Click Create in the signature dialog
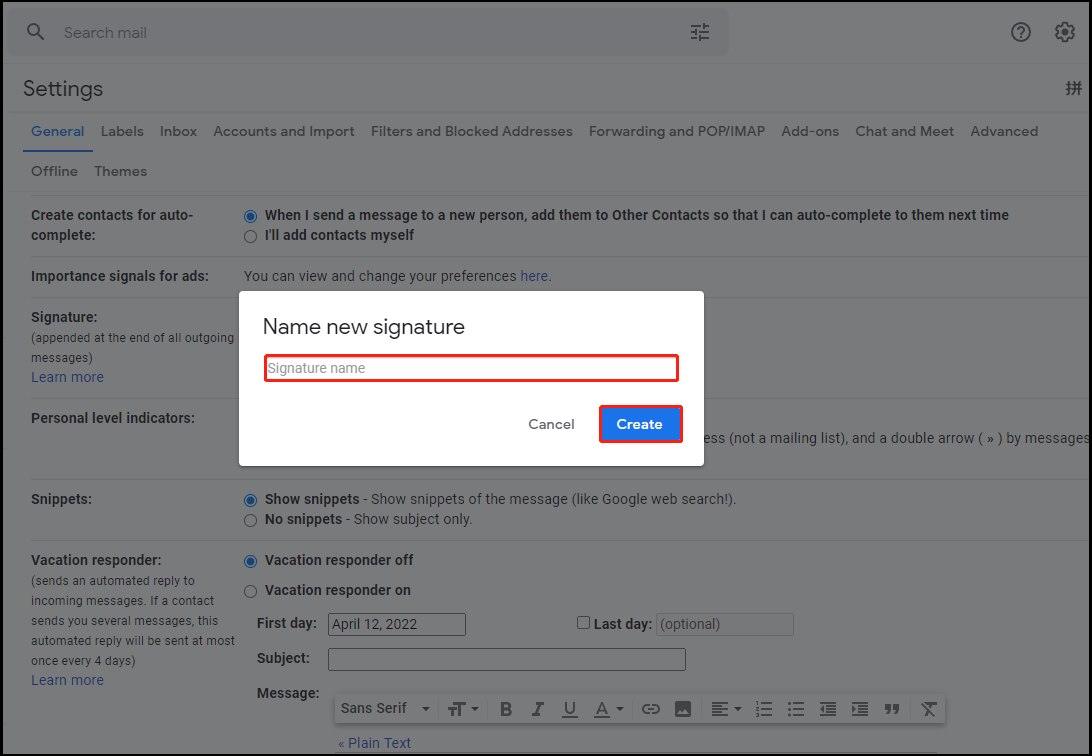 (640, 424)
